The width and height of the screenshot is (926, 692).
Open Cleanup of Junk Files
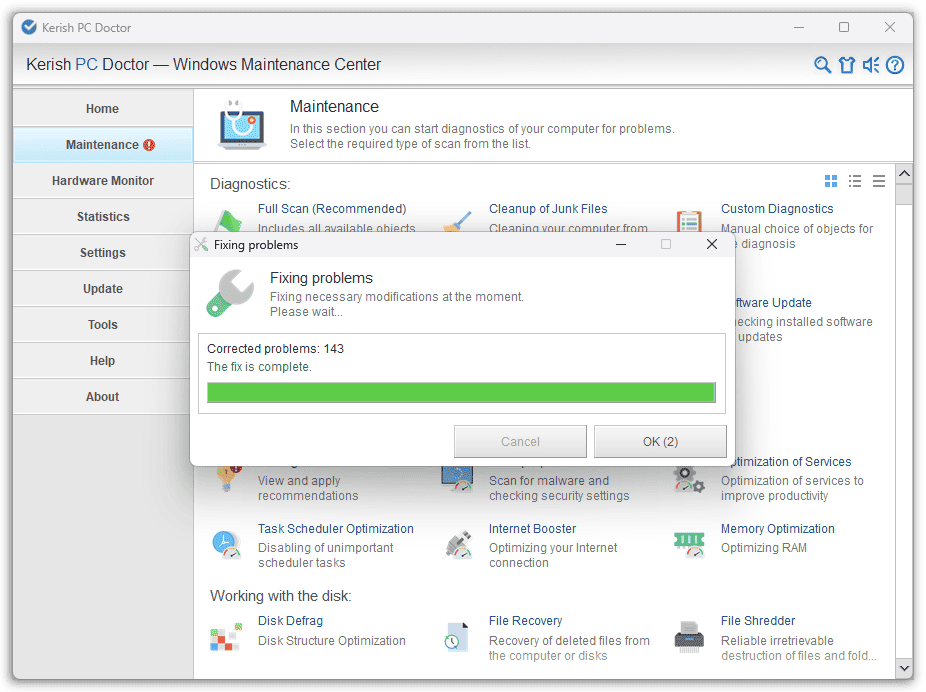point(548,209)
